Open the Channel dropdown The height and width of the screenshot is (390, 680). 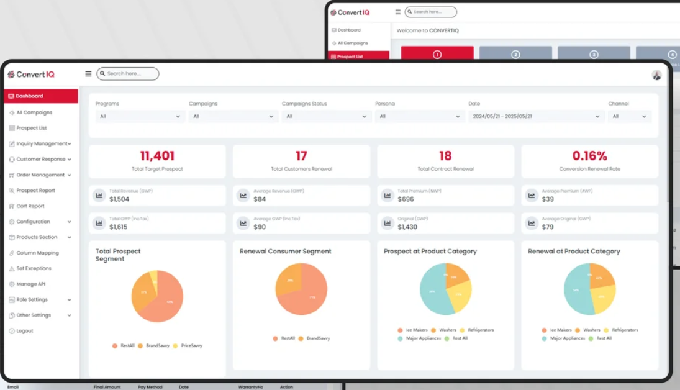pos(630,116)
